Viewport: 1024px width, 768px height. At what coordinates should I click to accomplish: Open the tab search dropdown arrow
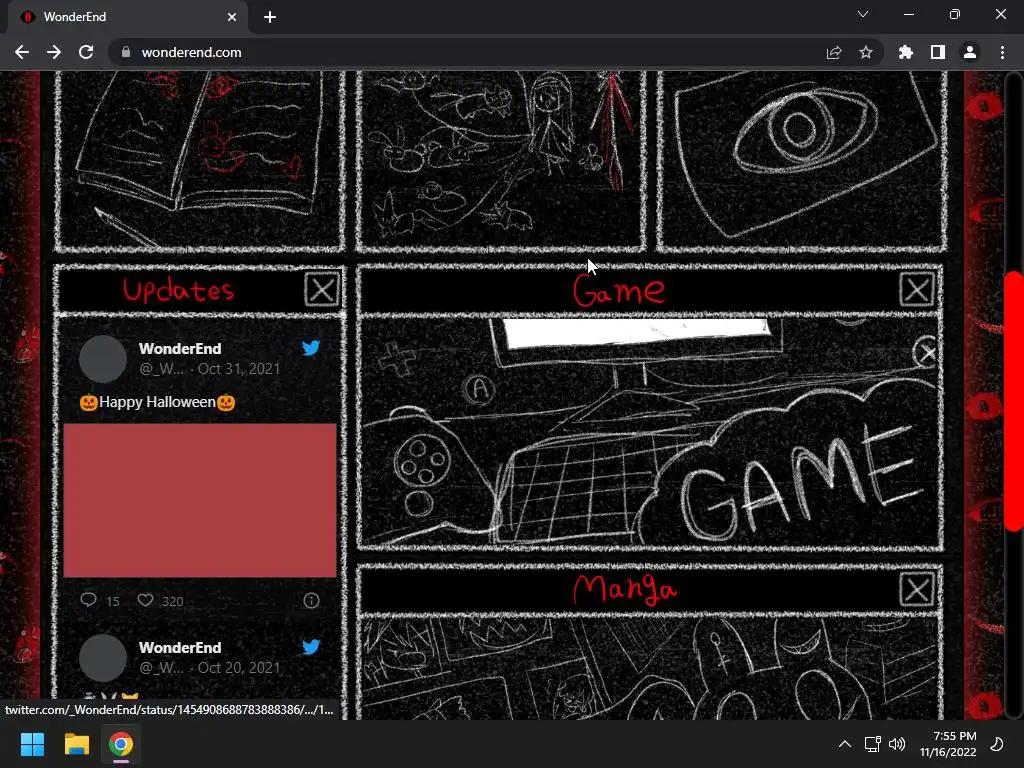pos(863,14)
